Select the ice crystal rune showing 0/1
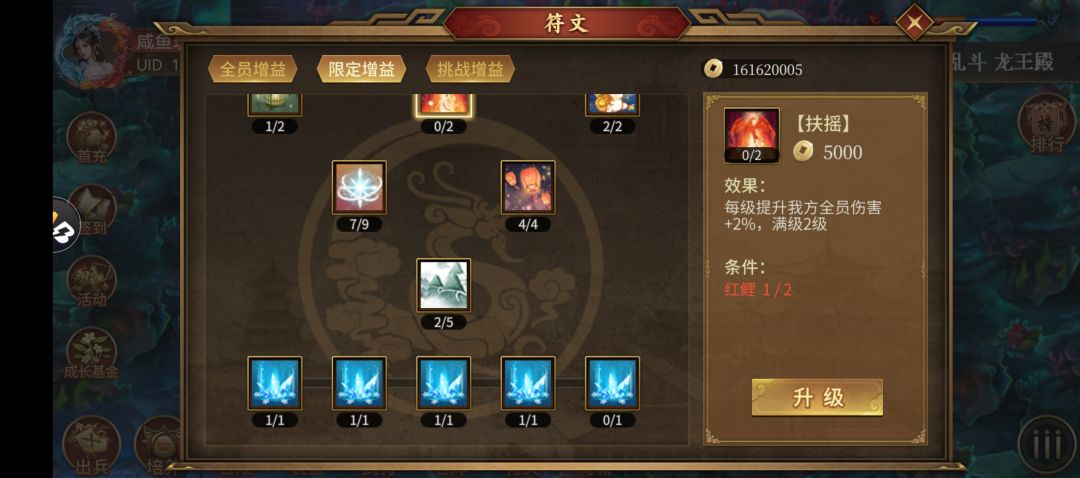1080x478 pixels. [612, 383]
